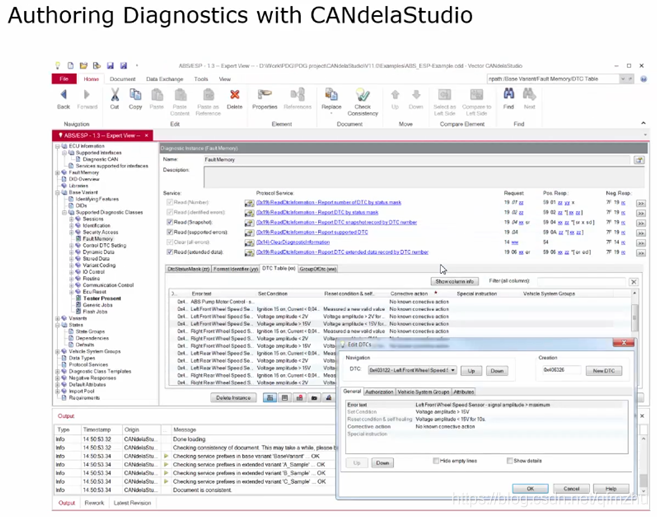Toggle the Read (extended data) checkbox
The width and height of the screenshot is (657, 517).
170,252
